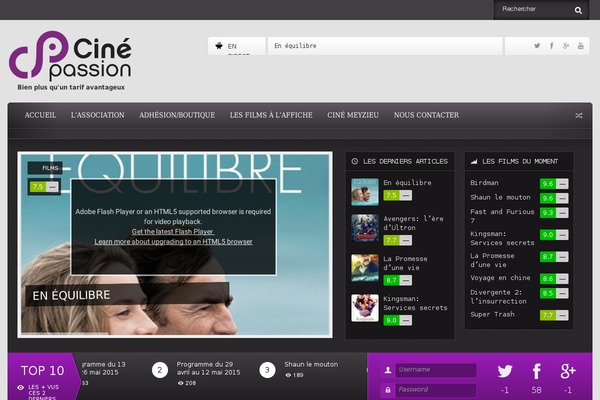
Task: Click the shuffle random icon in navigation bar
Action: click(x=579, y=115)
